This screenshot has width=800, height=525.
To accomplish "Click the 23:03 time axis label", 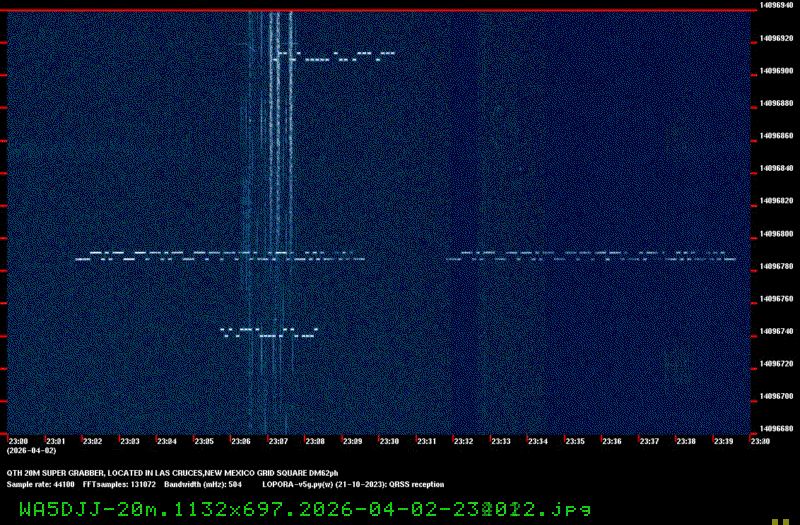I will click(x=130, y=441).
